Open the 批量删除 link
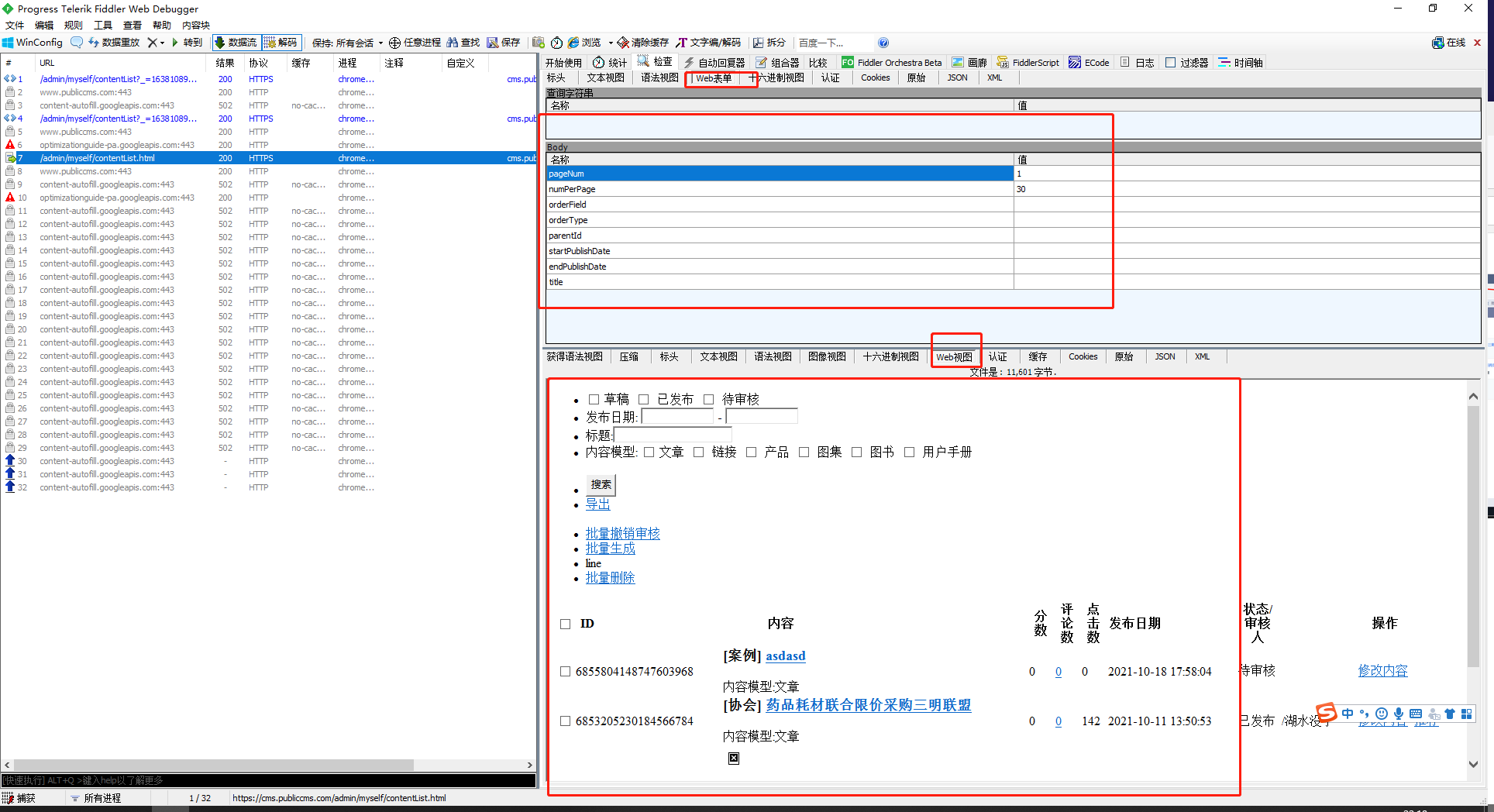The height and width of the screenshot is (812, 1494). pos(610,577)
